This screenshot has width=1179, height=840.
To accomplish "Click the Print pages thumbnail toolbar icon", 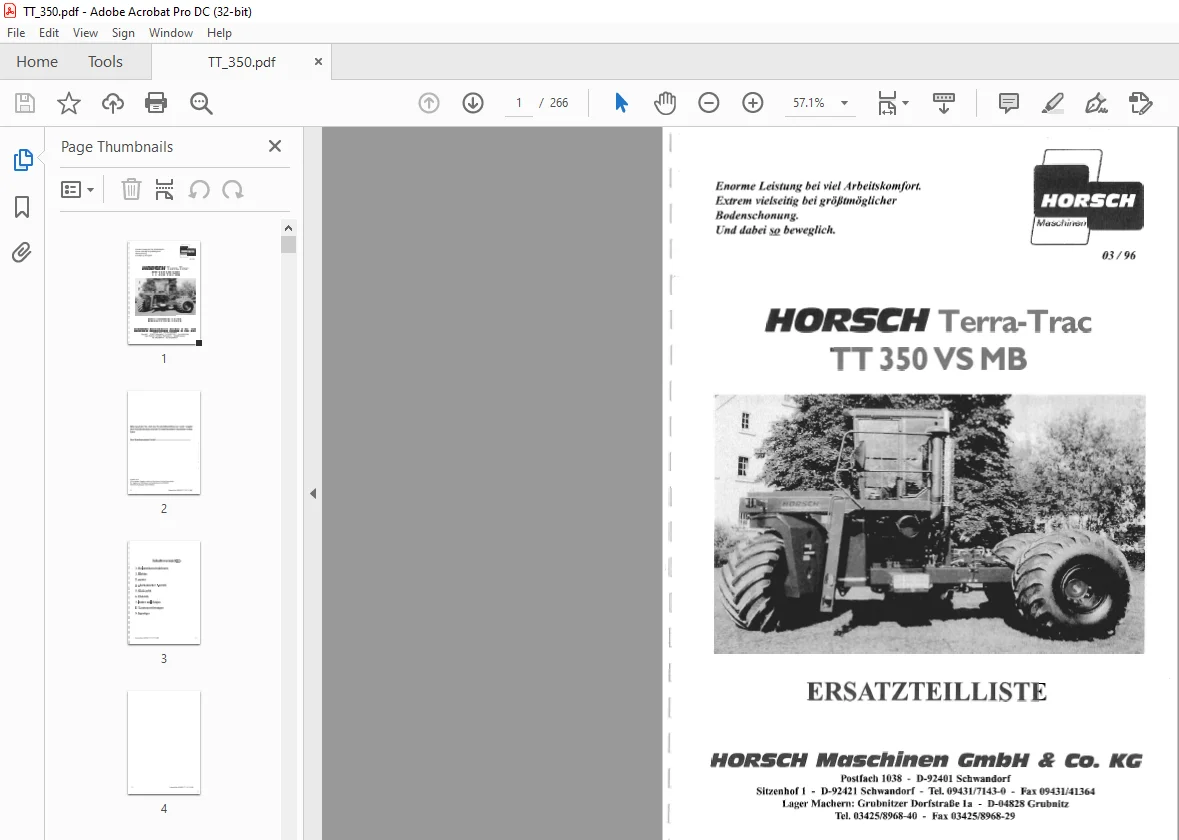I will coord(164,190).
